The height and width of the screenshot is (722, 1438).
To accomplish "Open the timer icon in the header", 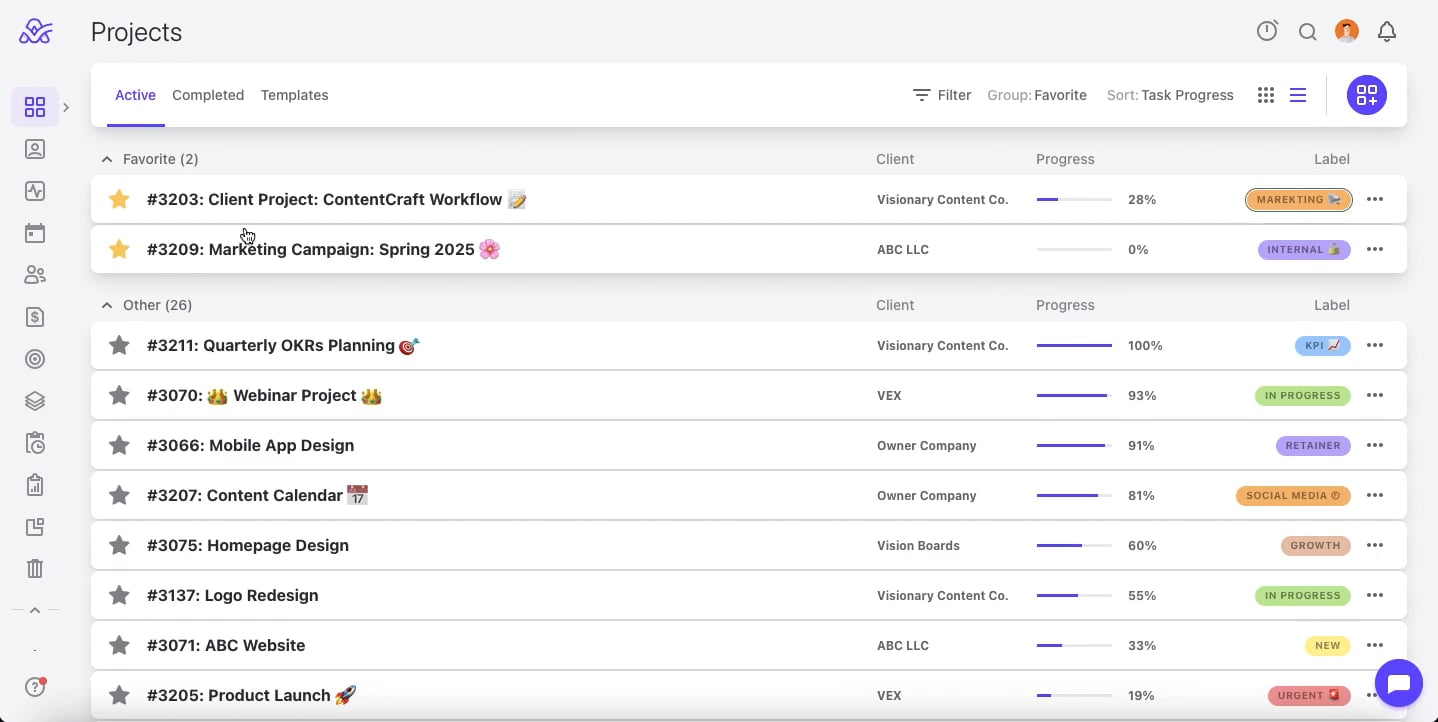I will point(1267,31).
